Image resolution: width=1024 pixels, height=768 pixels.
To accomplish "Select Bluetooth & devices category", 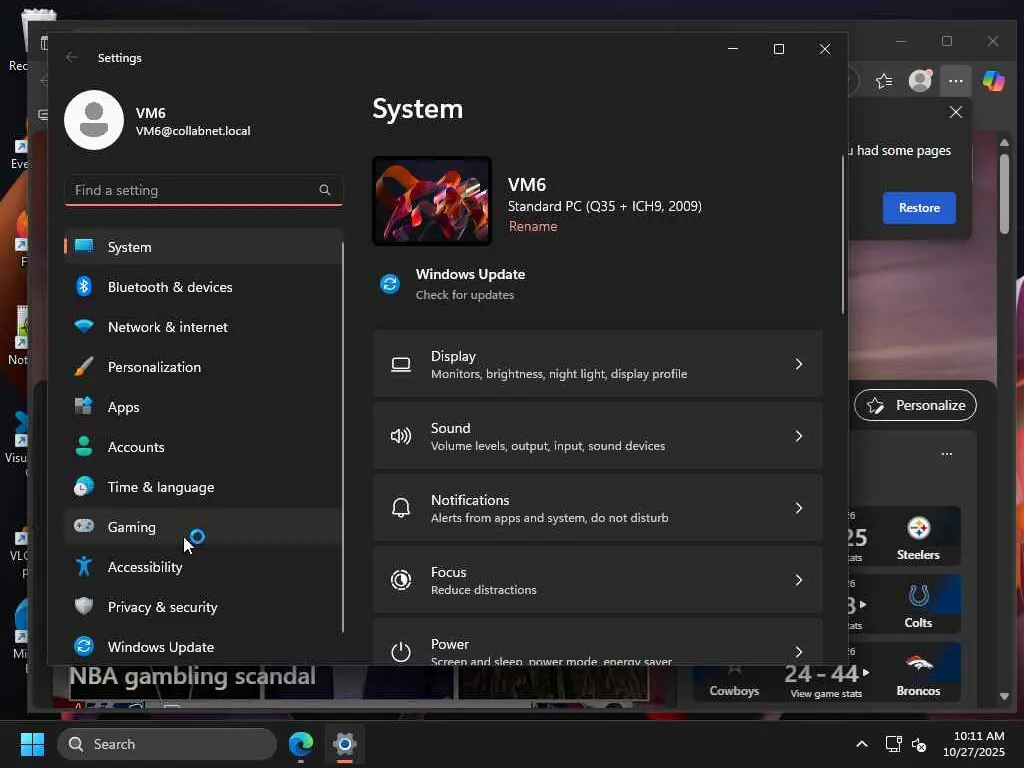I will (x=203, y=287).
